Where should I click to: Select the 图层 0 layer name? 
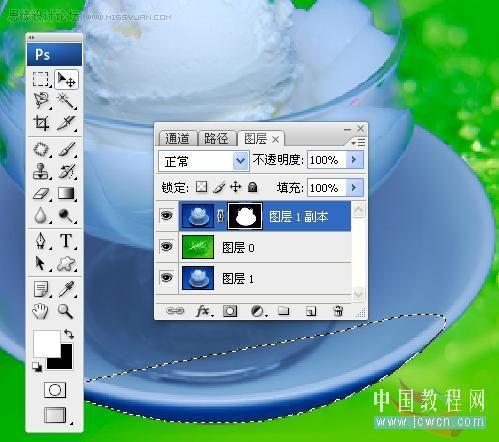tap(238, 248)
